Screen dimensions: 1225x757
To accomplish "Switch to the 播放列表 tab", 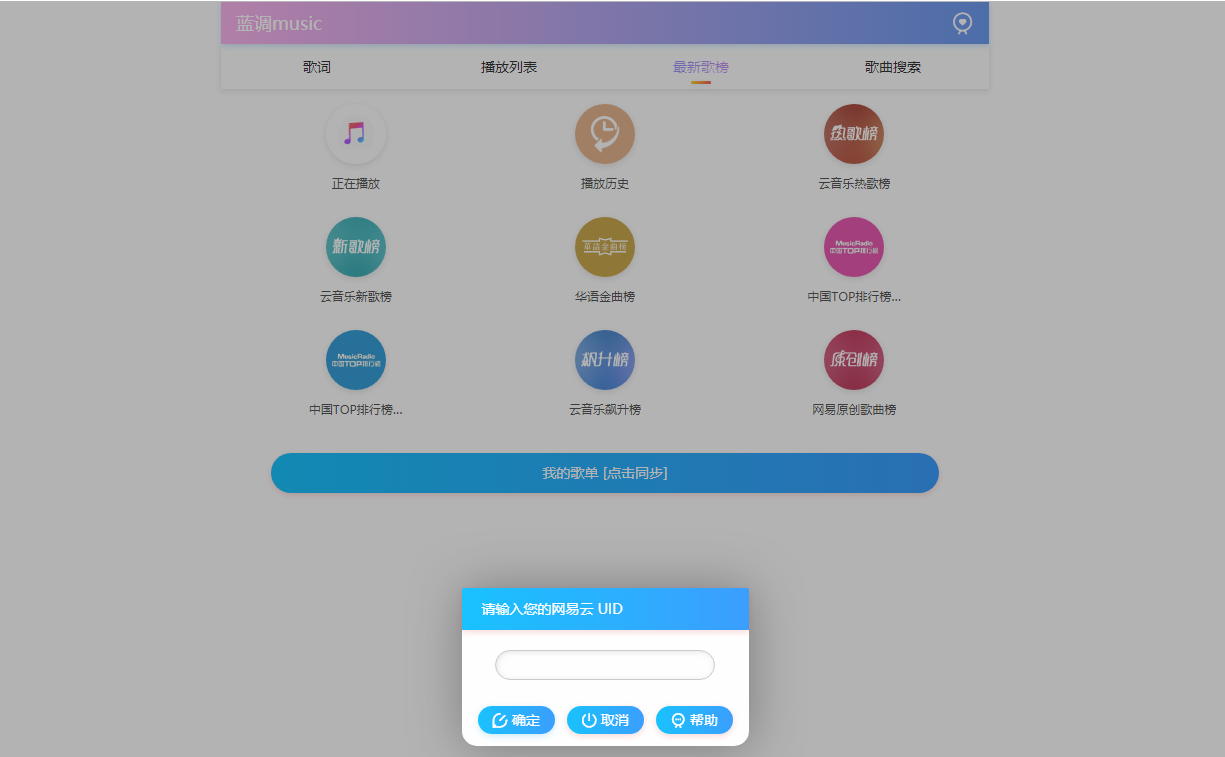I will pos(509,67).
